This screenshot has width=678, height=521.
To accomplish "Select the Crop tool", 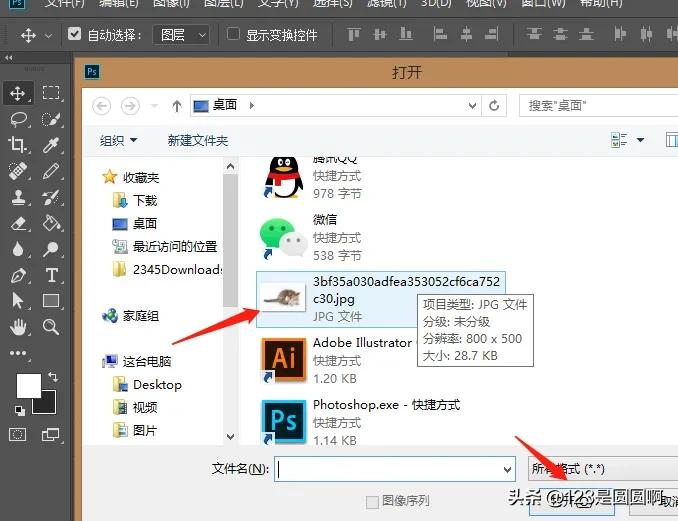I will click(x=17, y=144).
